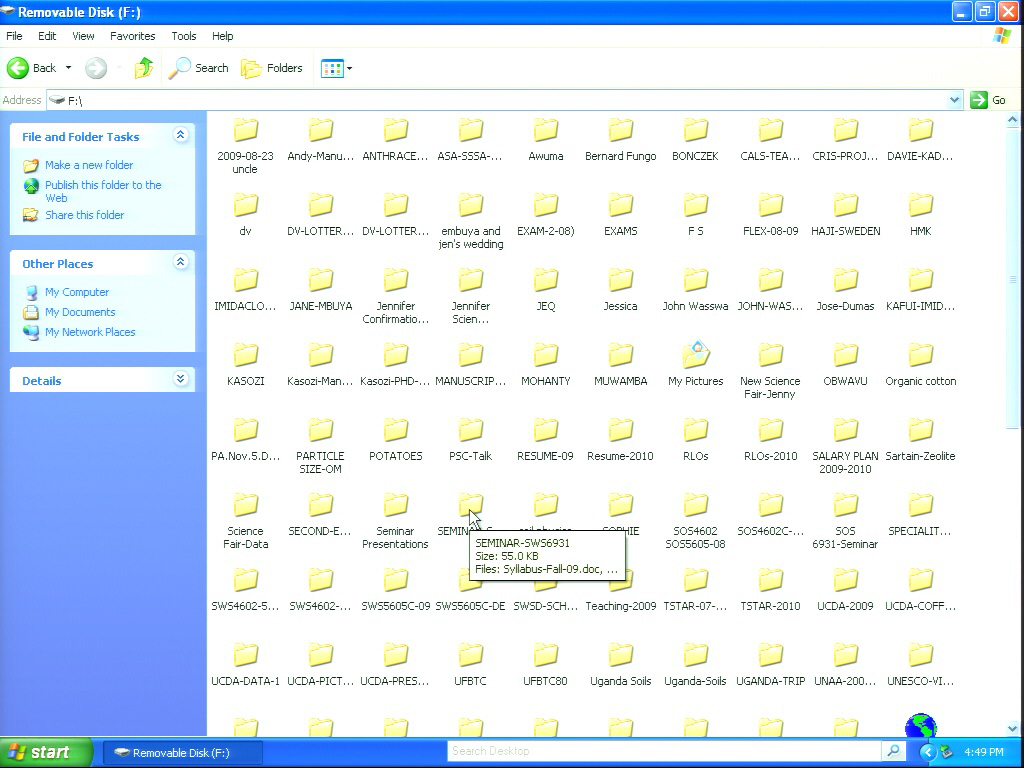
Task: Open the Tools menu
Action: tap(184, 36)
